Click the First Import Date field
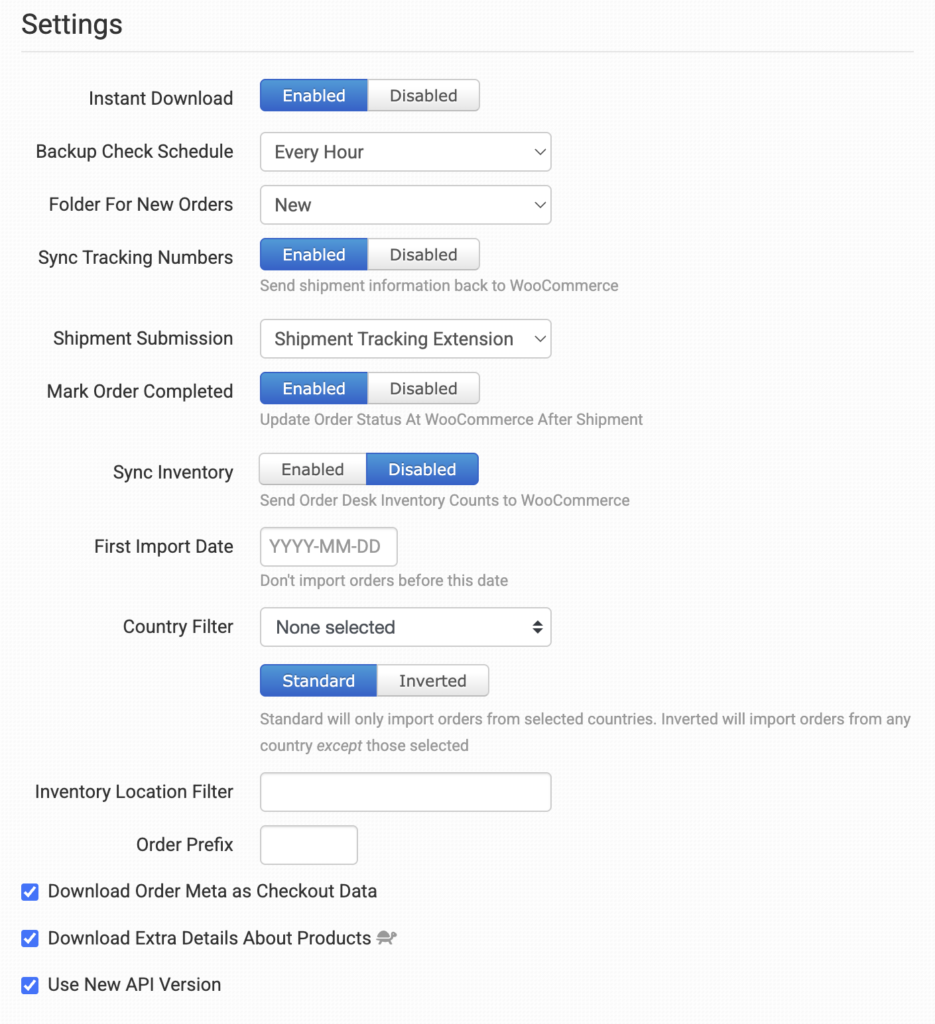The image size is (935, 1024). (328, 547)
